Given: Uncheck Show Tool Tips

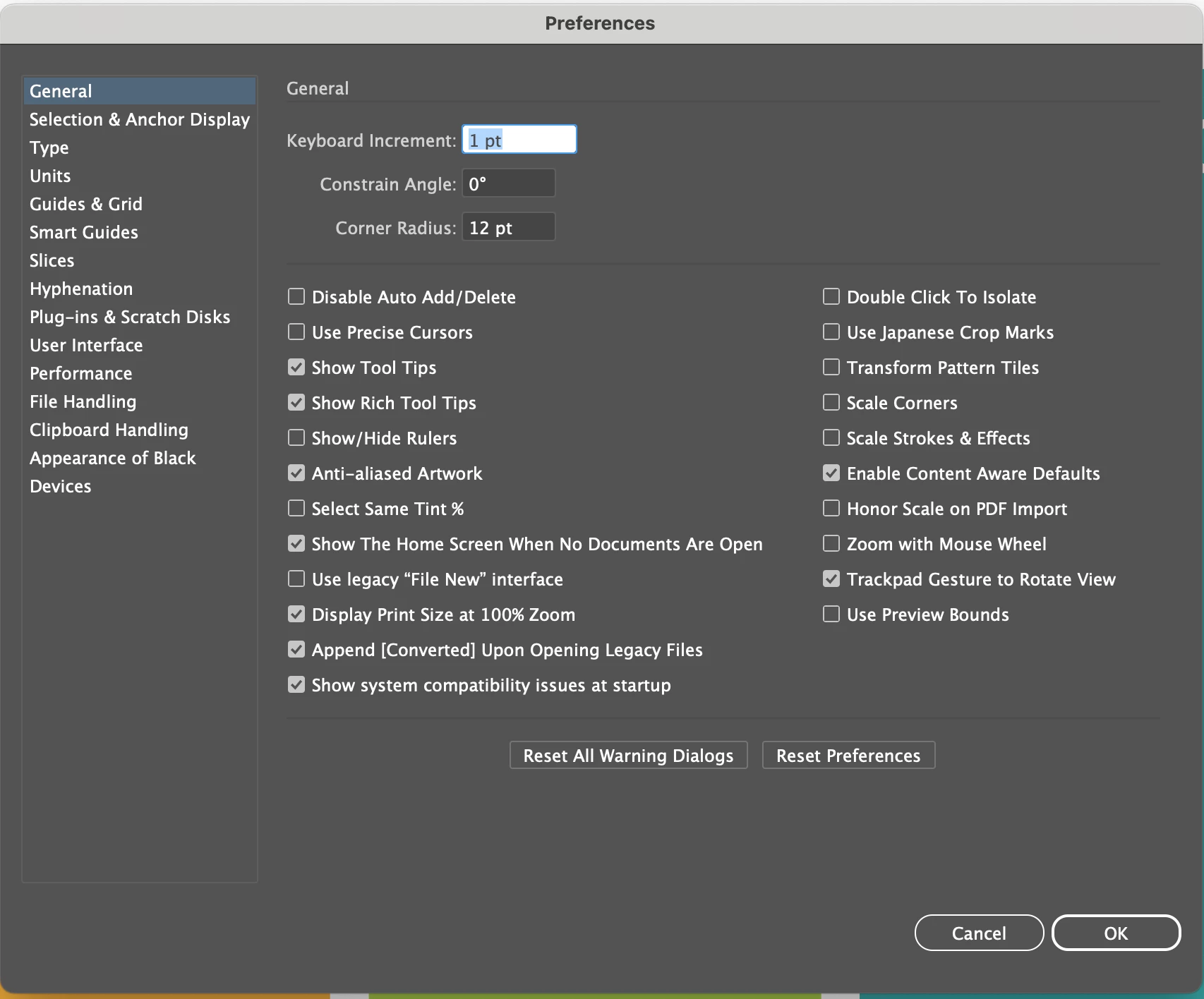Looking at the screenshot, I should [x=296, y=367].
